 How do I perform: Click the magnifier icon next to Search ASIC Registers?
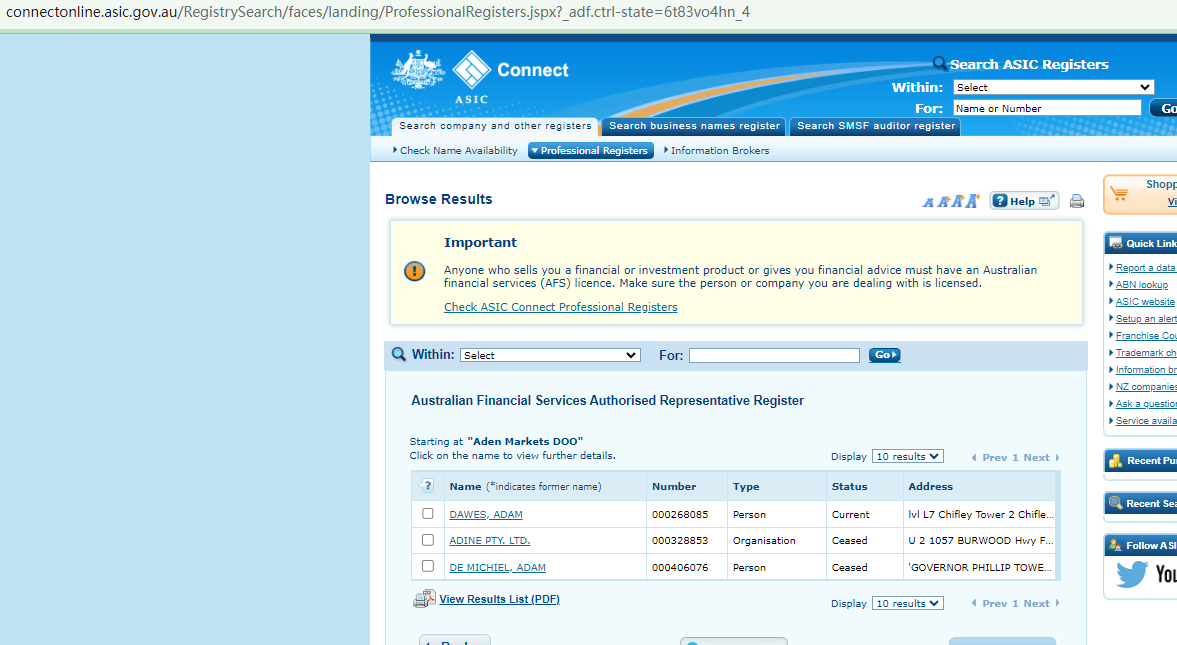(x=940, y=64)
